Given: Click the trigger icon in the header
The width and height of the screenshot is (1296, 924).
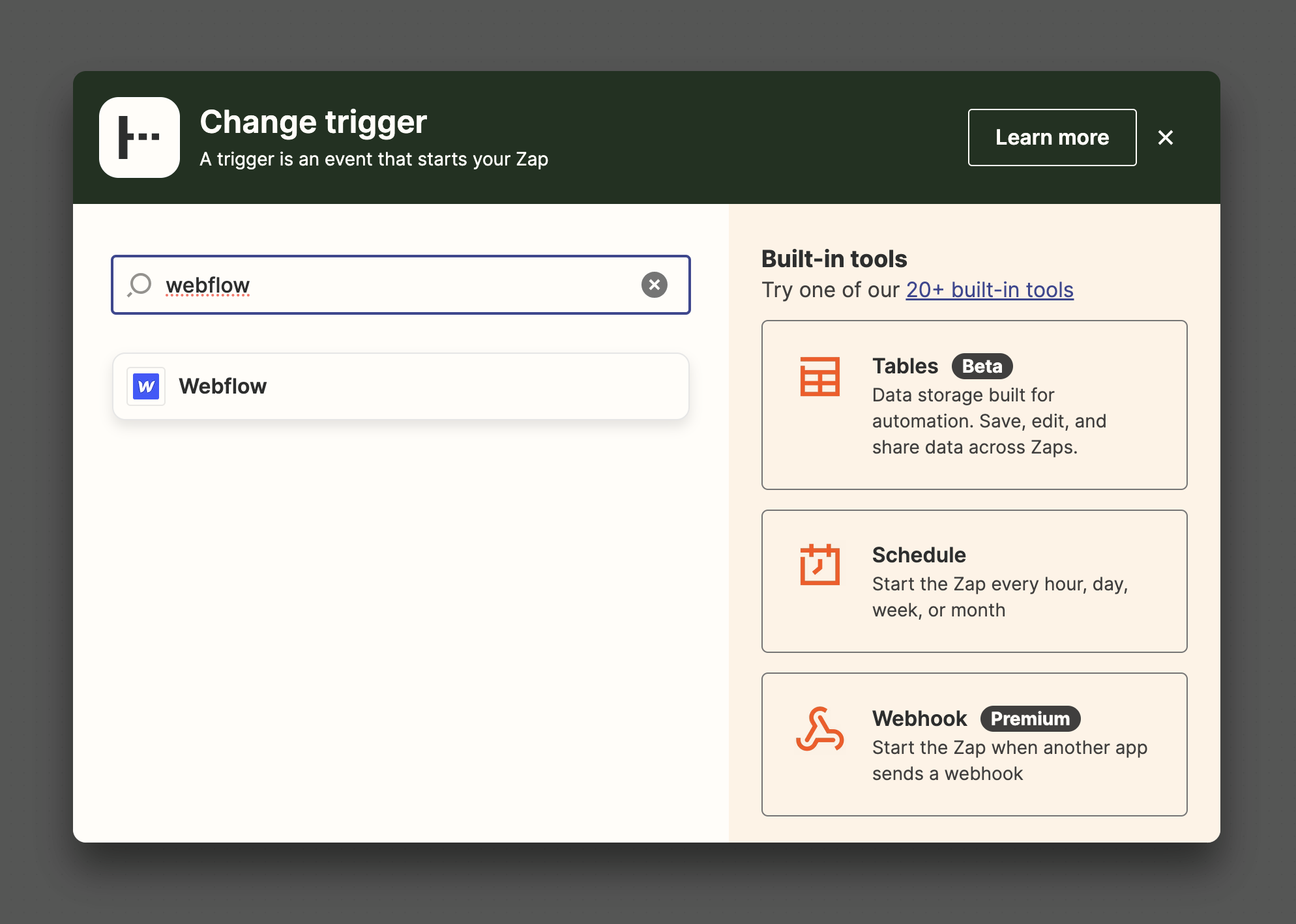Looking at the screenshot, I should pos(139,137).
